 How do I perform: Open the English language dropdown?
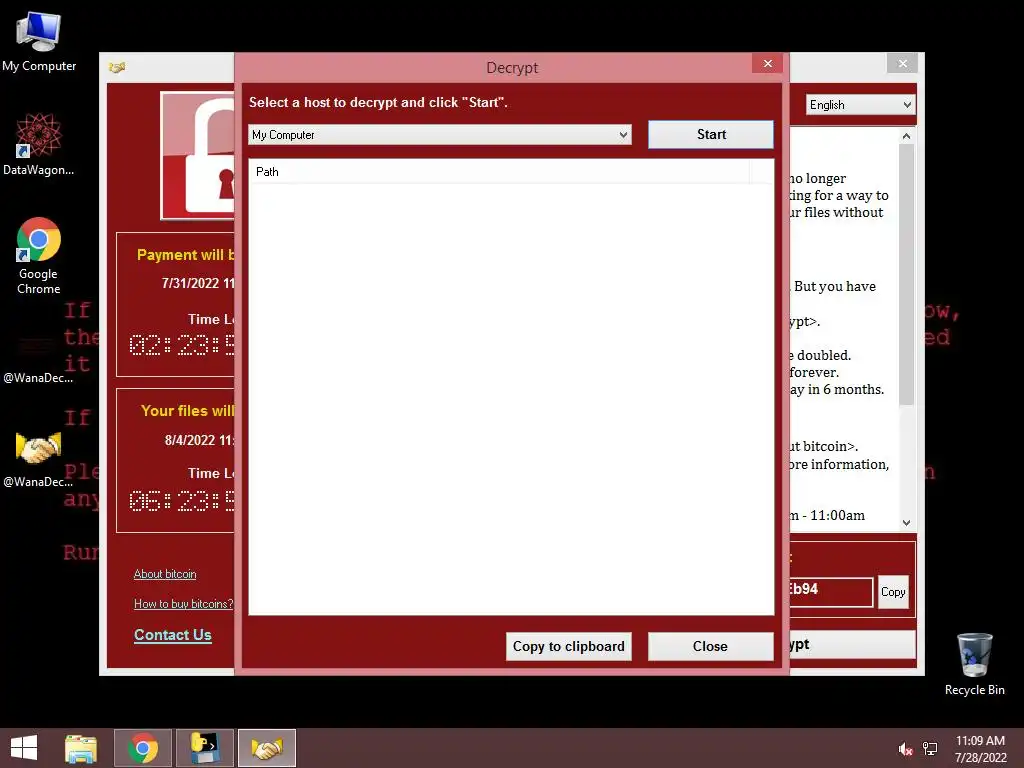[x=860, y=104]
